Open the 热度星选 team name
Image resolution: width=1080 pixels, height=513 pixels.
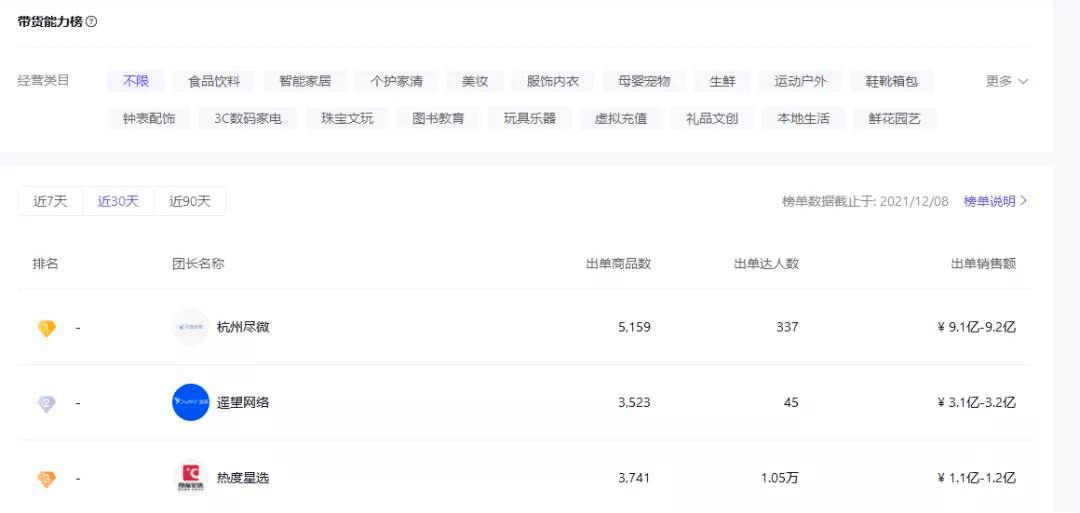click(242, 477)
